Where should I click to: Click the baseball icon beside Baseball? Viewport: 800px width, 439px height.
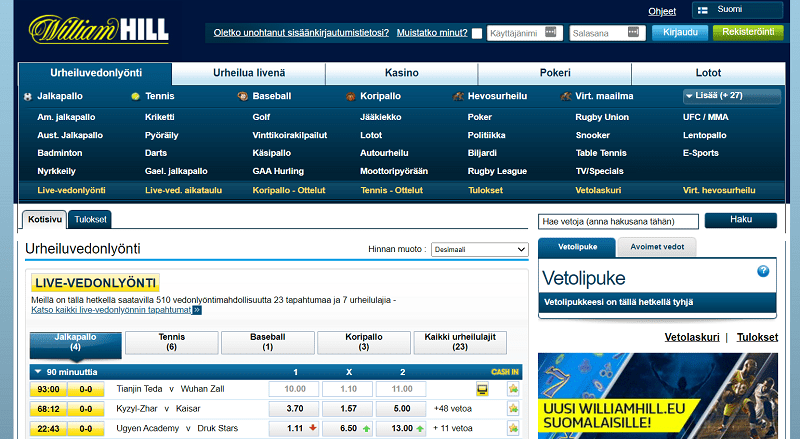pyautogui.click(x=243, y=96)
